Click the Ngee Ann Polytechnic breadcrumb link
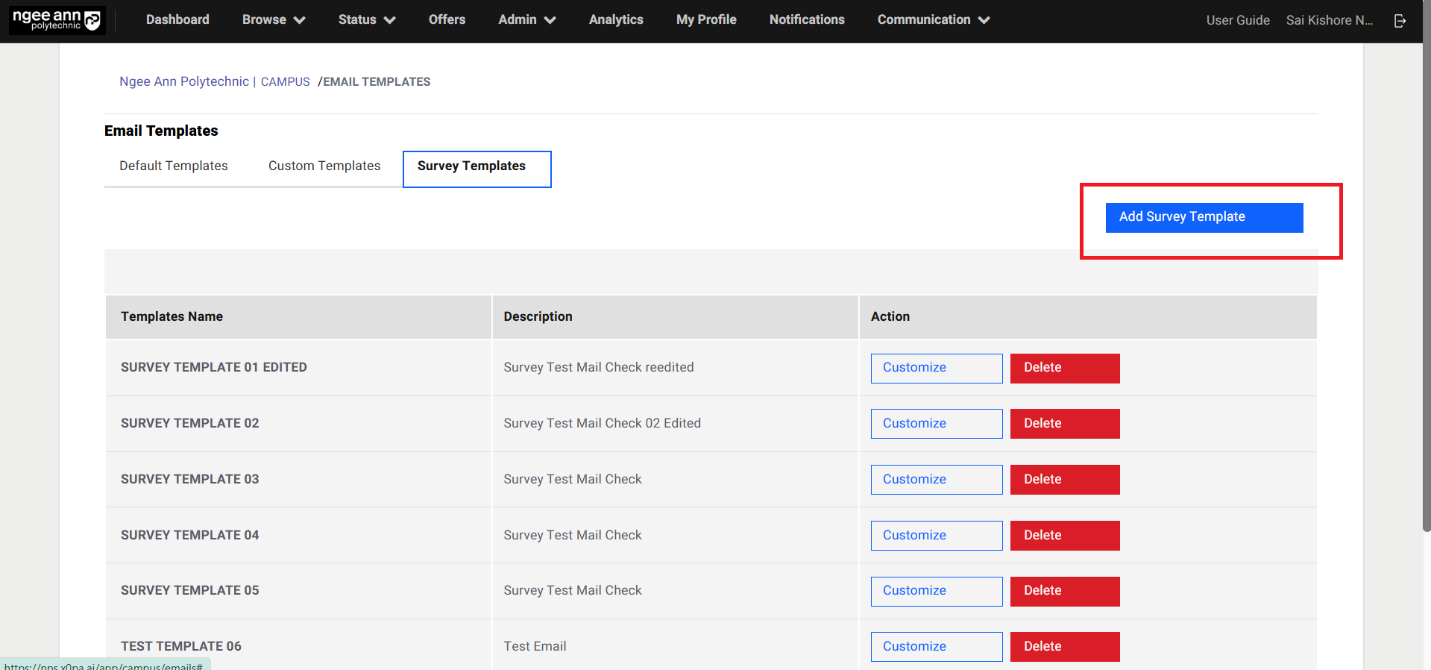 coord(184,82)
